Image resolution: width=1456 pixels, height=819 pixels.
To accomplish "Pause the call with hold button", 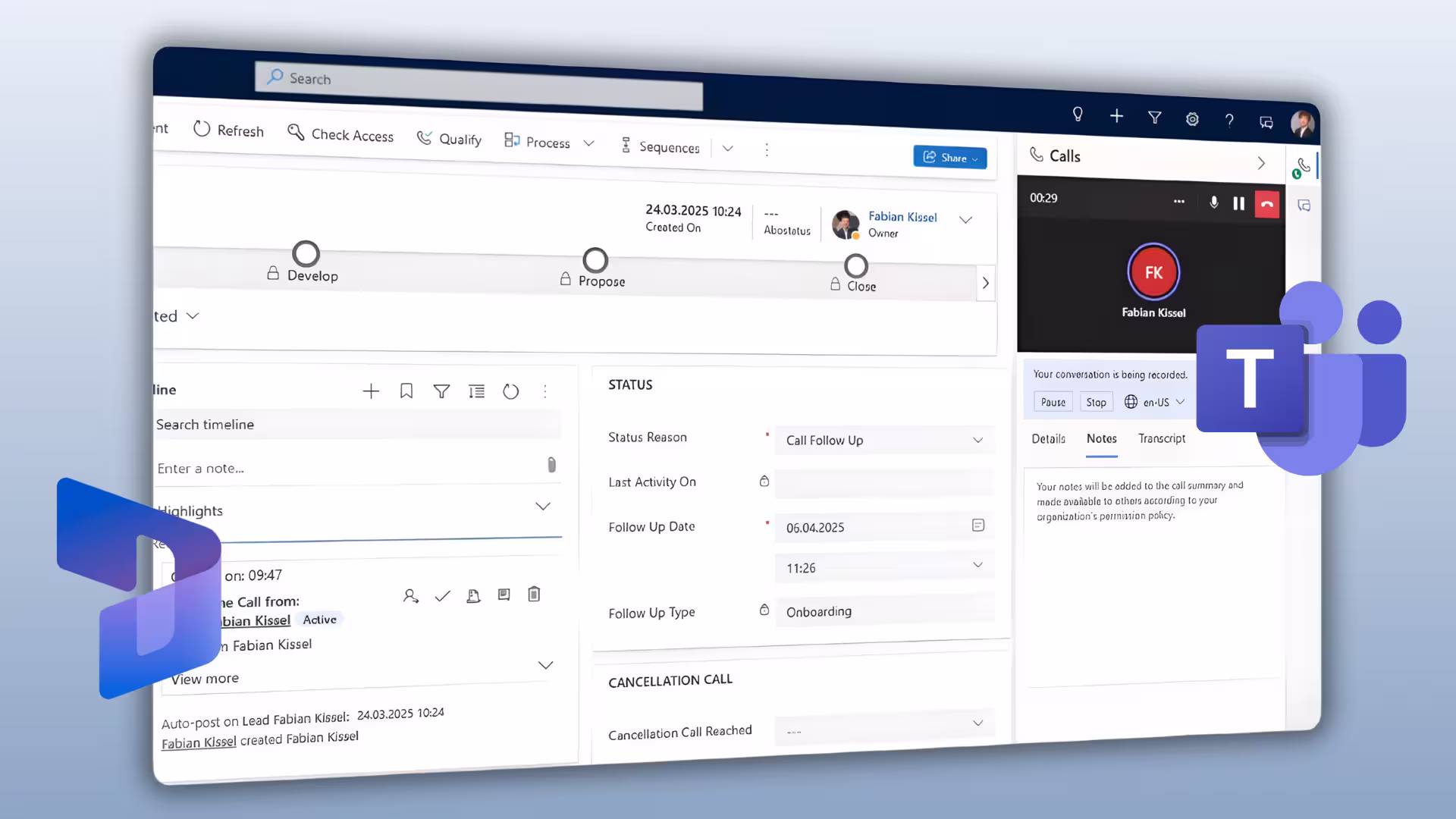I will [x=1239, y=203].
